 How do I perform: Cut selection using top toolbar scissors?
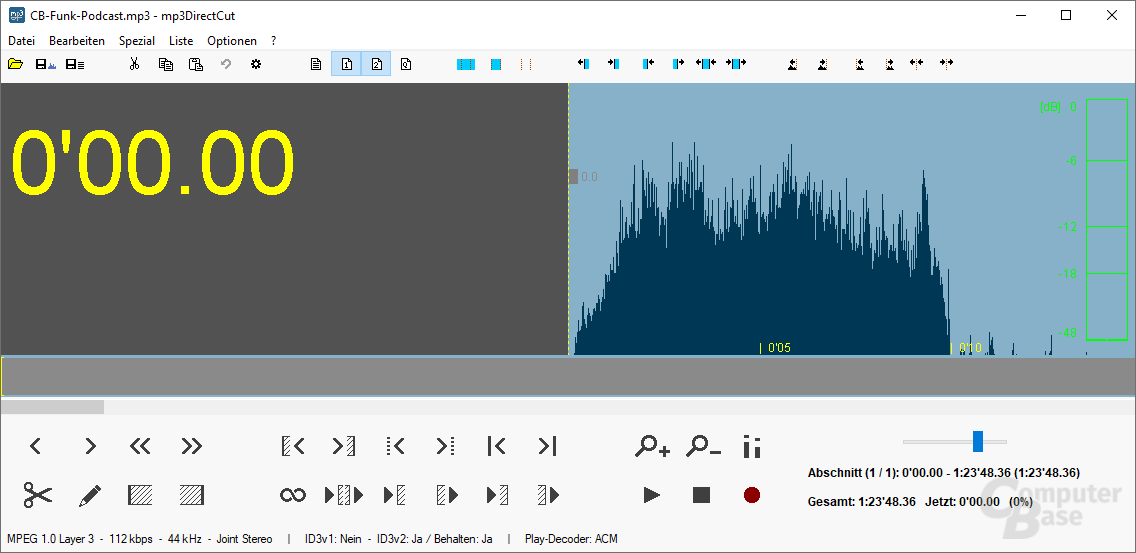point(134,65)
